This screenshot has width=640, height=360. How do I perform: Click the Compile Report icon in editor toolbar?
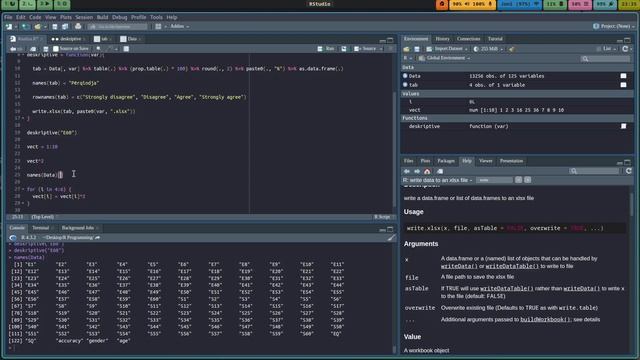click(126, 49)
